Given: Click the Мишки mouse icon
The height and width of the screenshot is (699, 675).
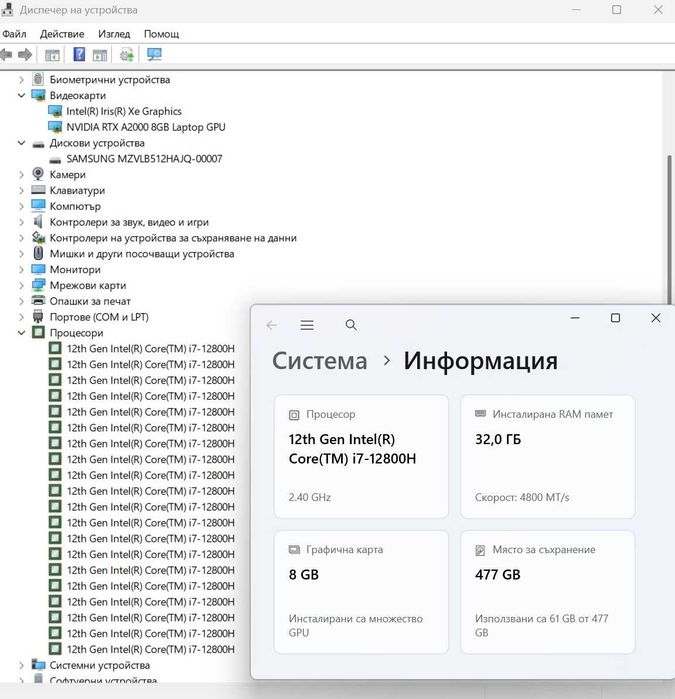Looking at the screenshot, I should click(x=38, y=253).
